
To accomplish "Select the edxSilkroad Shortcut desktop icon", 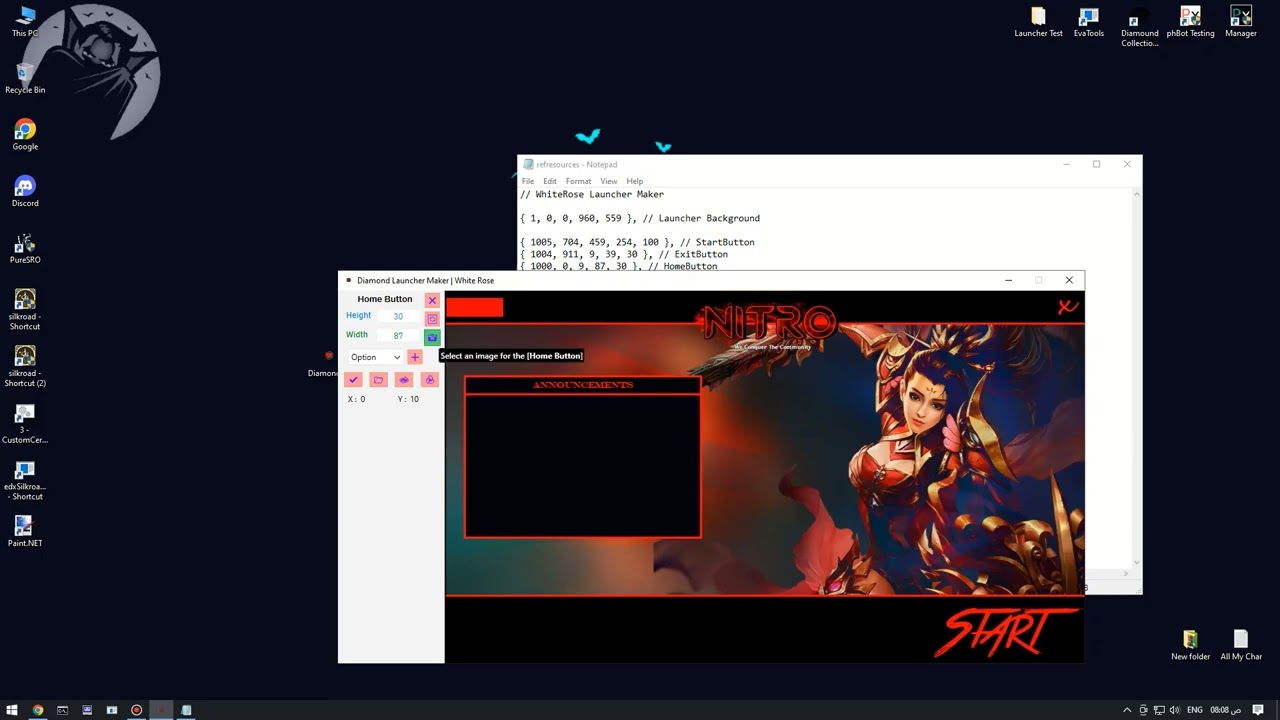I will coord(25,480).
